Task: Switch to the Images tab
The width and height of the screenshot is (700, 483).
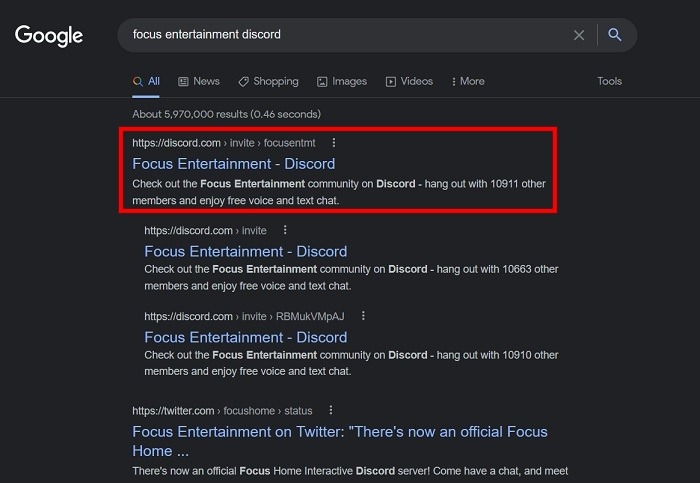Action: pos(342,81)
